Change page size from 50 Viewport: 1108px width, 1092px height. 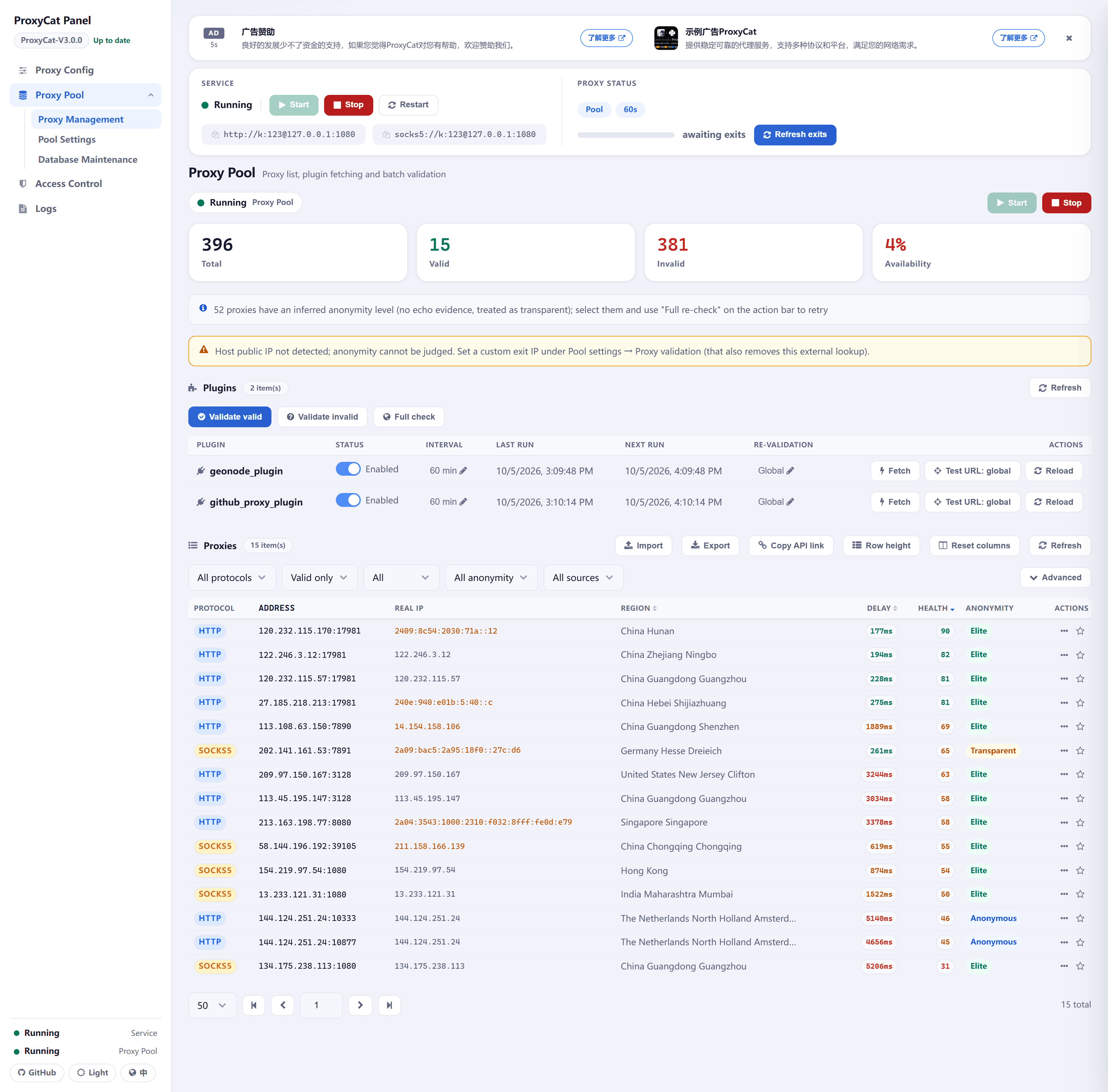(x=212, y=1005)
